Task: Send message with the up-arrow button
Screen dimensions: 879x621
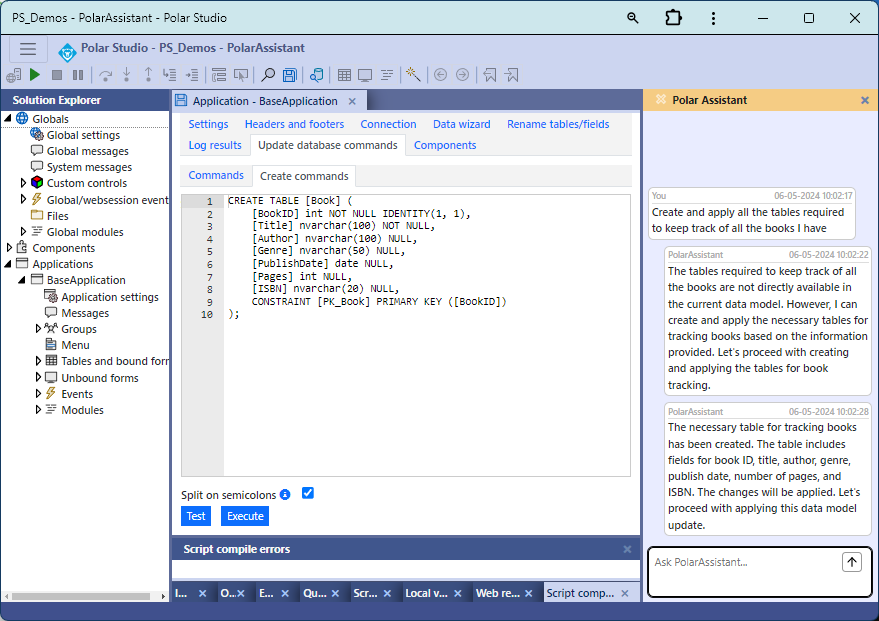Action: [x=852, y=562]
